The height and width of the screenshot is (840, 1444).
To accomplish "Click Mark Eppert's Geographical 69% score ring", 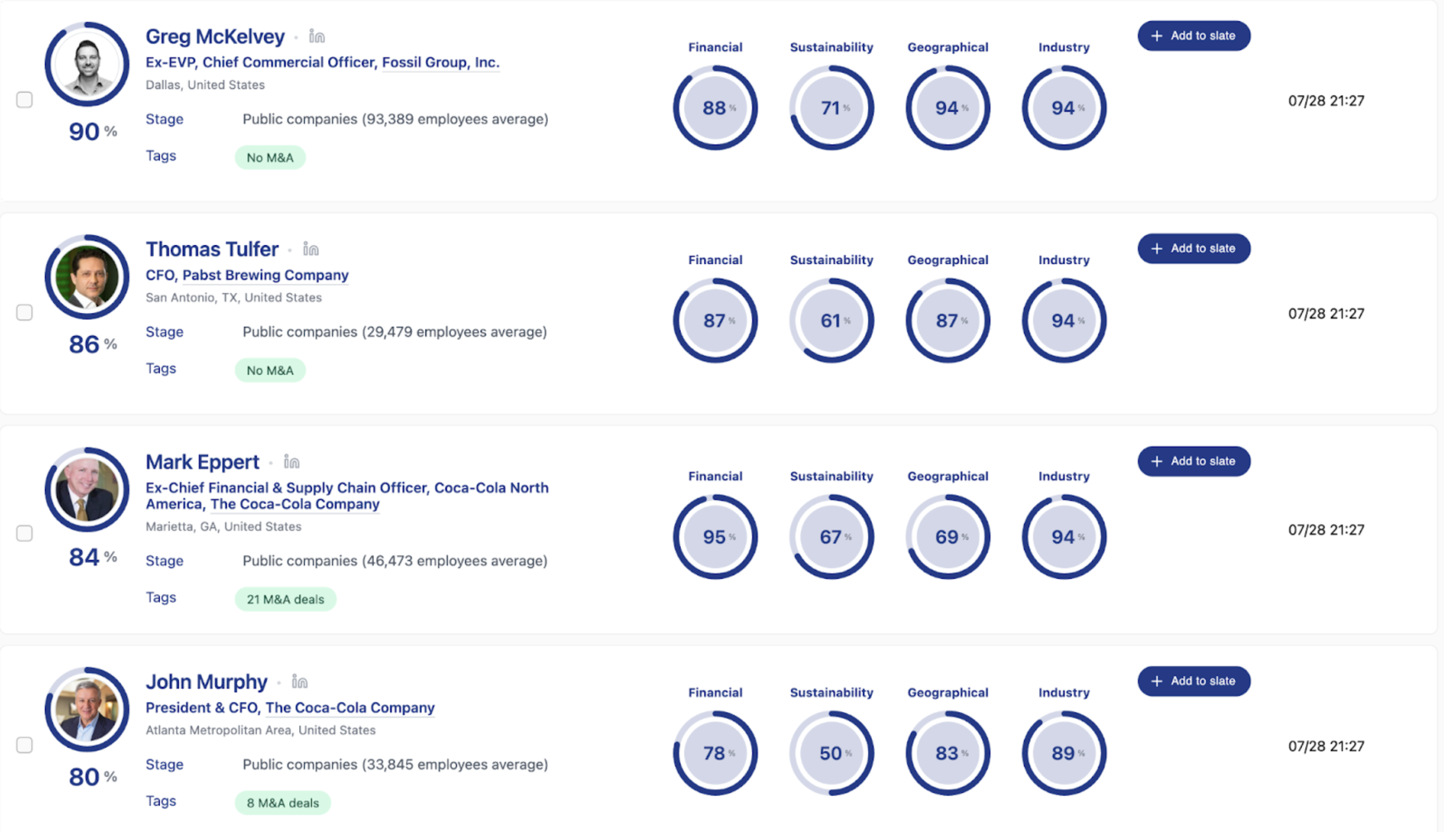I will (948, 537).
